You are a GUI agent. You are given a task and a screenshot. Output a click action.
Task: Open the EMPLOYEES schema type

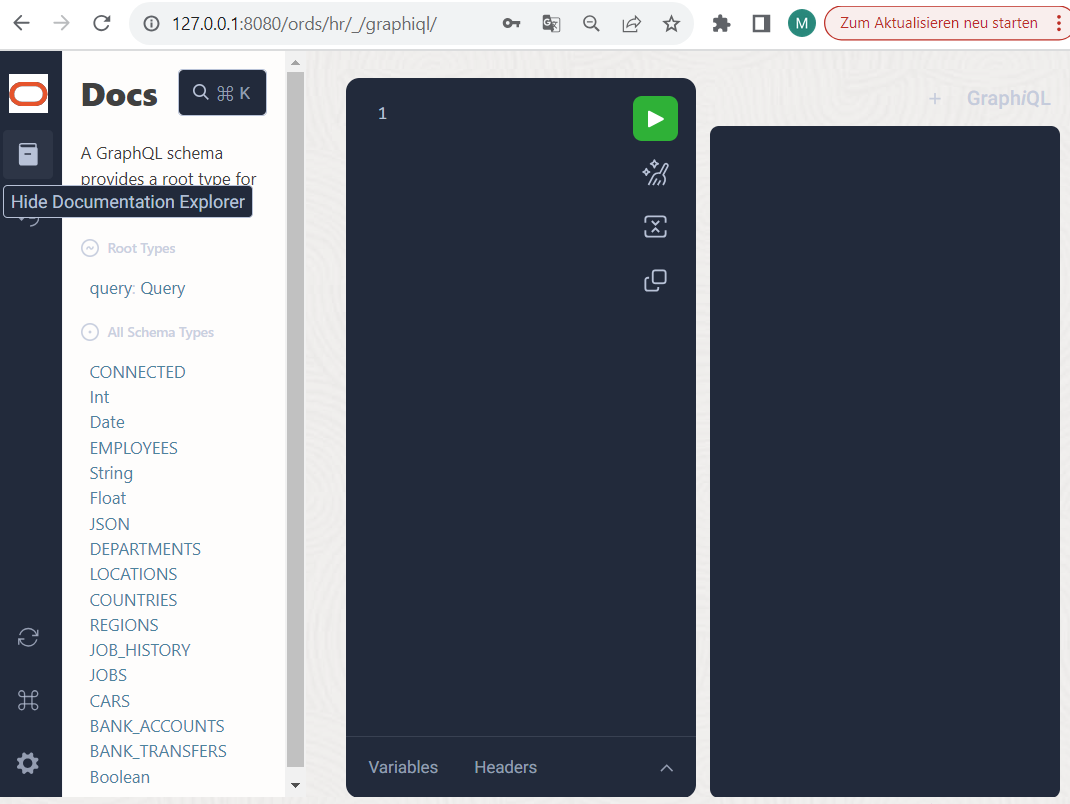(133, 447)
